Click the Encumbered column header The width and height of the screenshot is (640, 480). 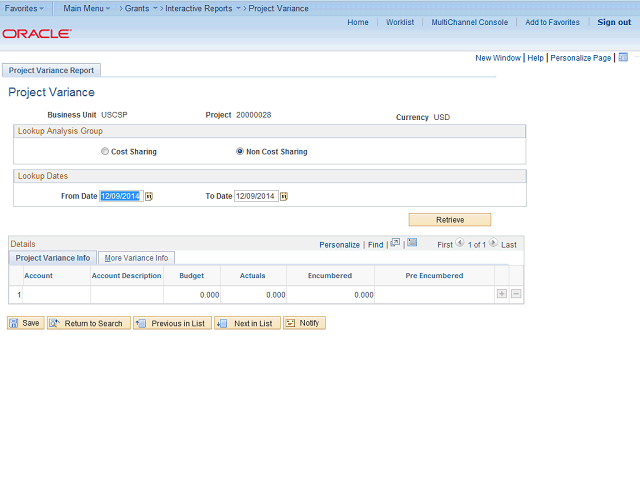330,276
